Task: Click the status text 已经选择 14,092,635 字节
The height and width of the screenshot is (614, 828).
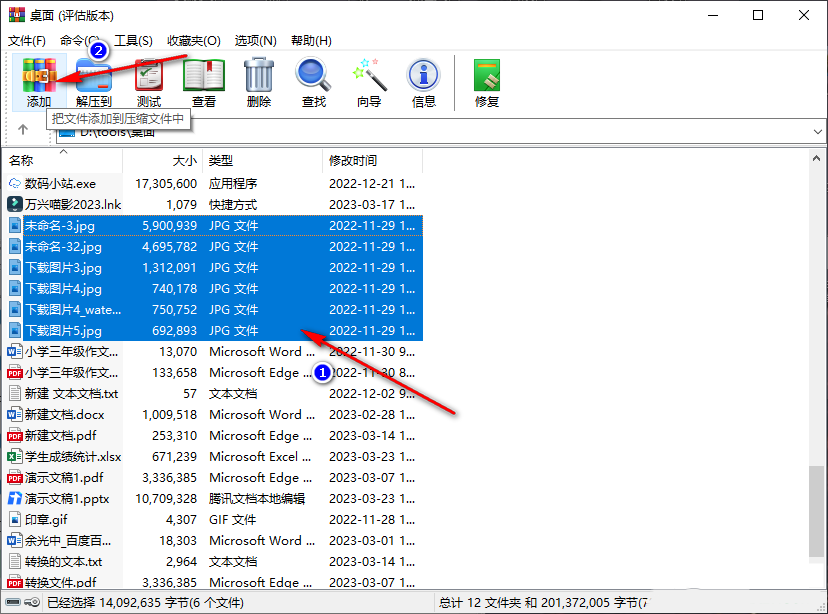Action: [145, 602]
